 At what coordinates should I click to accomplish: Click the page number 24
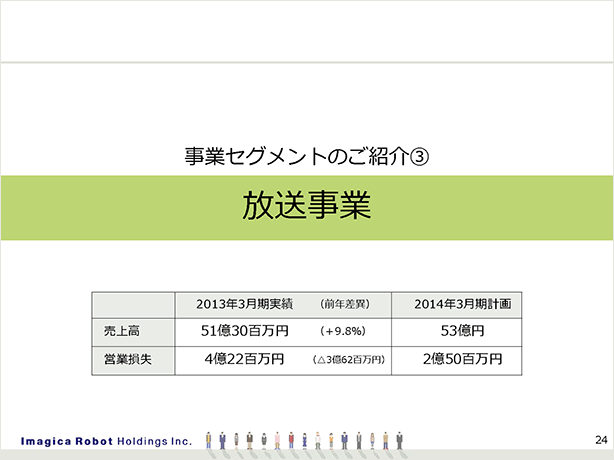click(601, 440)
